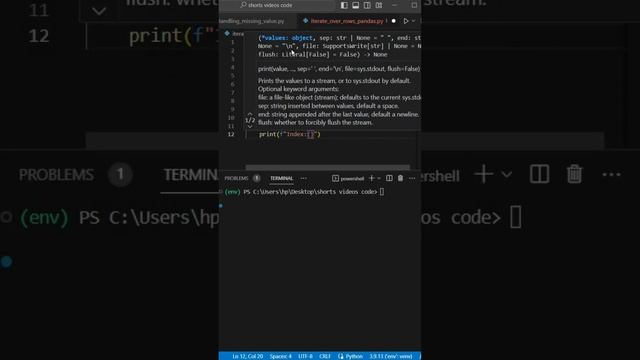Collapse fold chevron beside line 11 in background
Image resolution: width=640 pixels, height=360 pixels.
point(99,11)
